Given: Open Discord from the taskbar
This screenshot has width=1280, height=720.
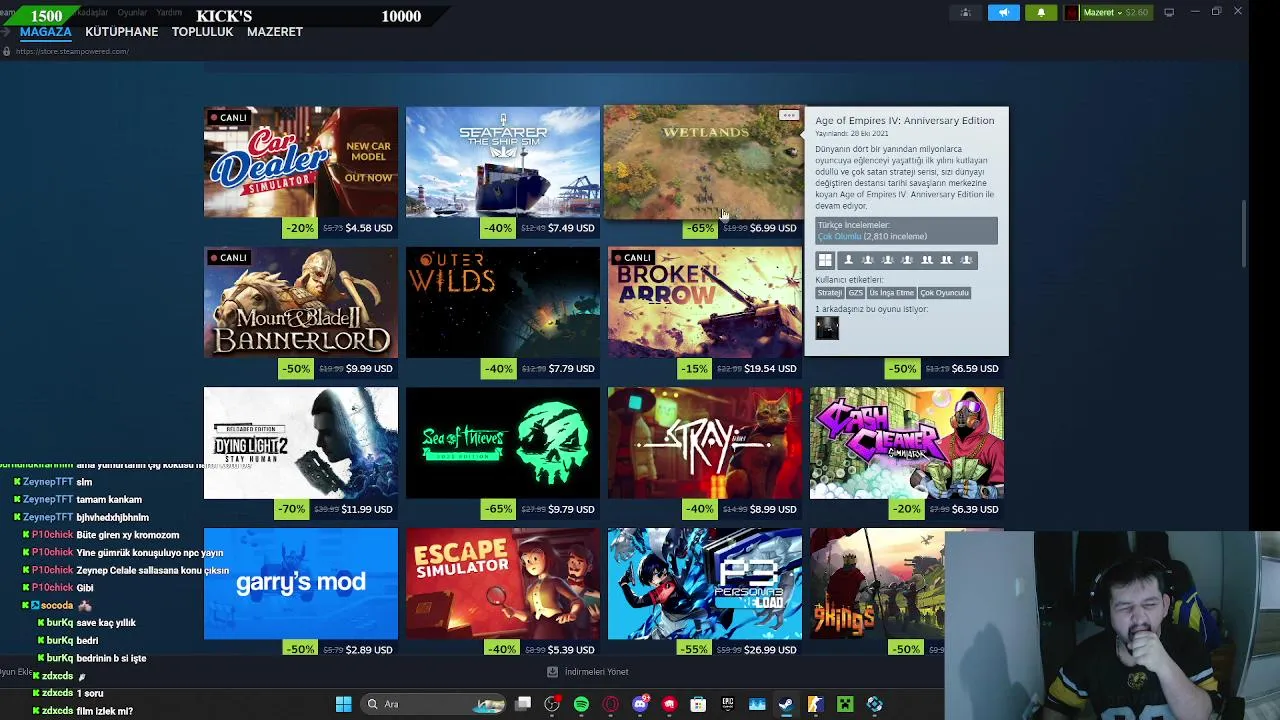Looking at the screenshot, I should click(x=640, y=704).
